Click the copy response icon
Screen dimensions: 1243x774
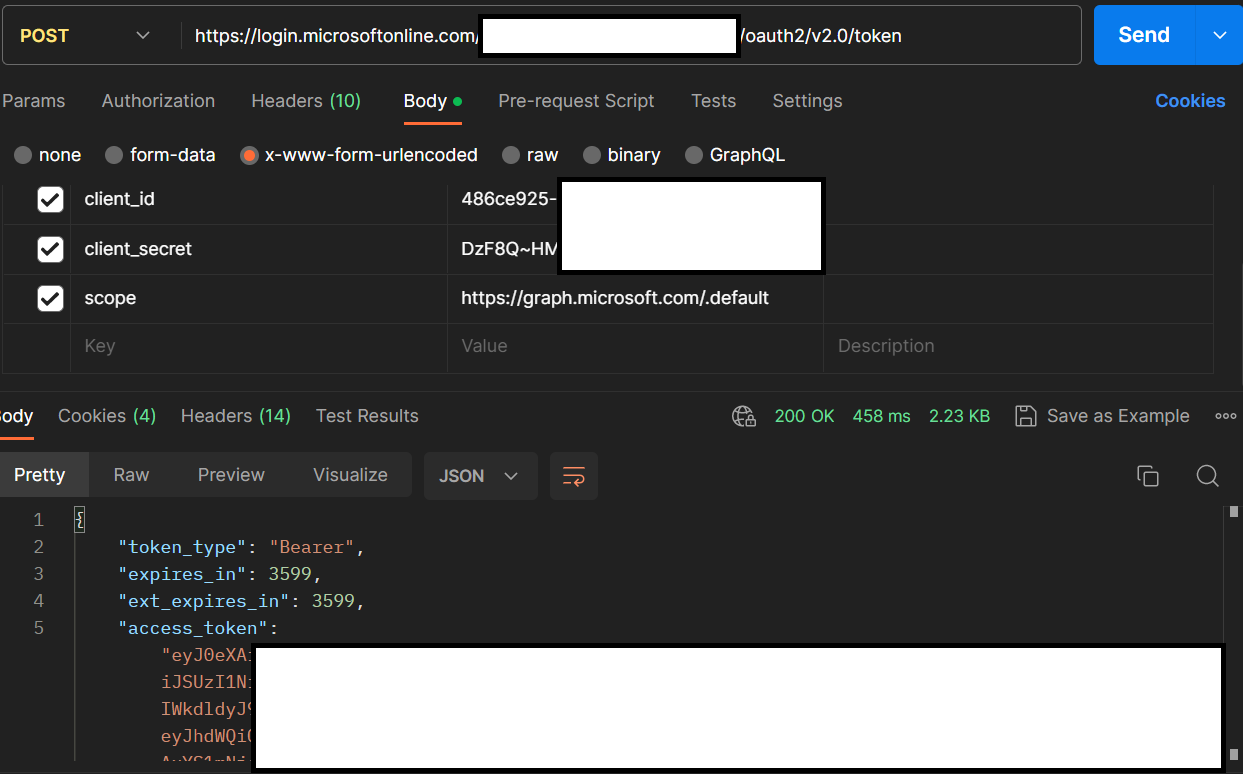pyautogui.click(x=1148, y=476)
